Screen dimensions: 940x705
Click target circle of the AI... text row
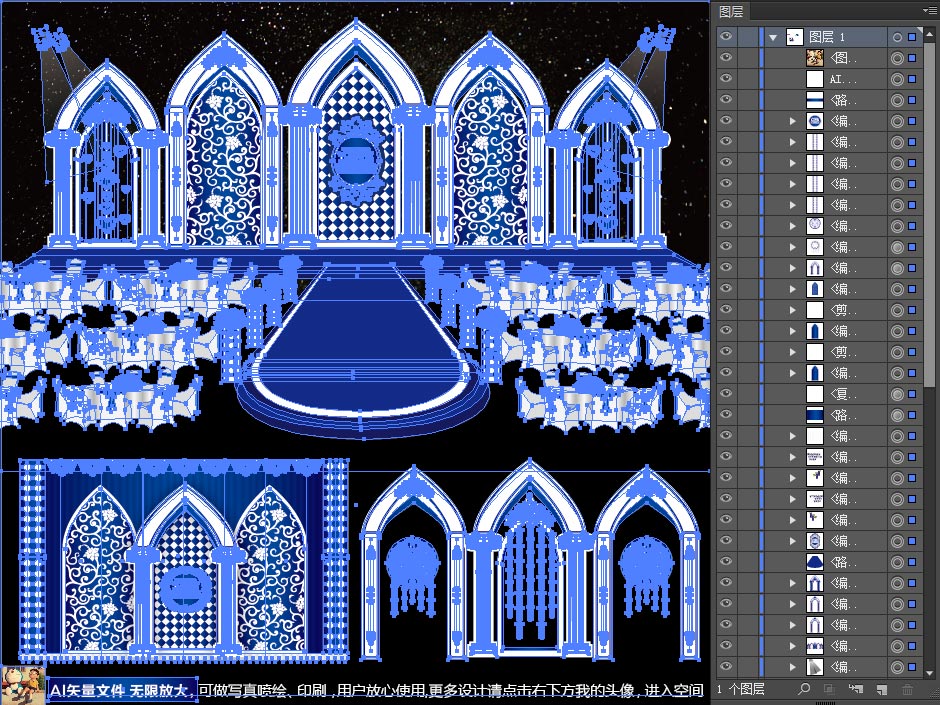tap(897, 79)
